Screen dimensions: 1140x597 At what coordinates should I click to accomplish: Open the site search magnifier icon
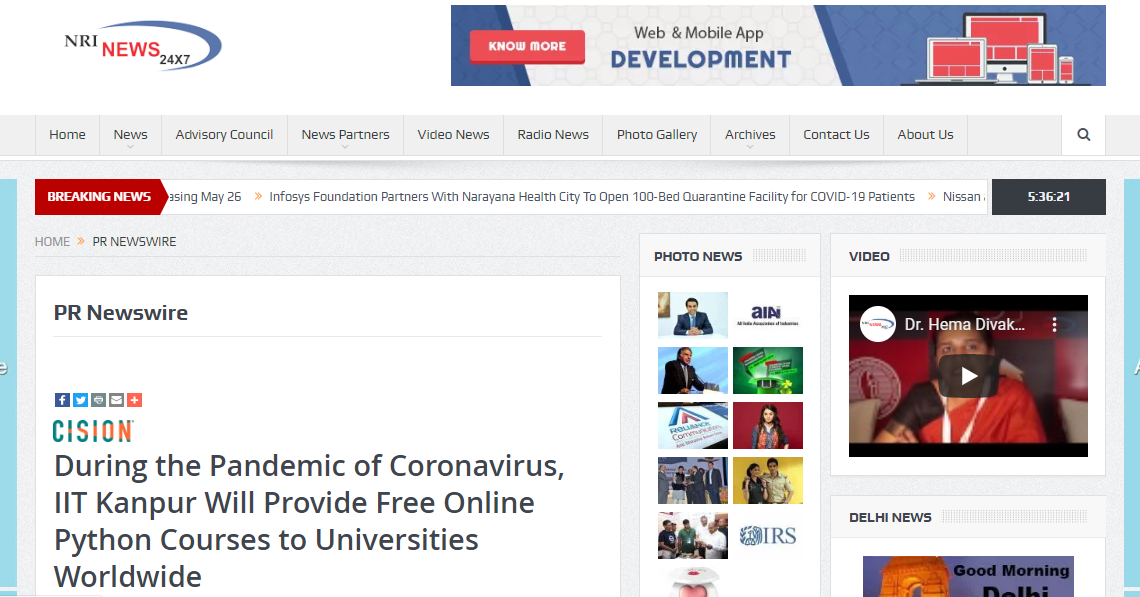(x=1083, y=135)
